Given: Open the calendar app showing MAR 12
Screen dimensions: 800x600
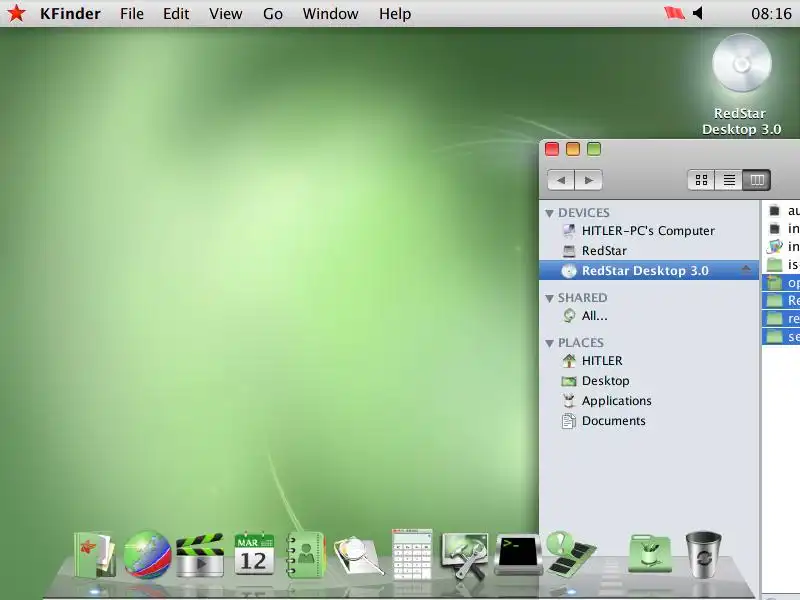Looking at the screenshot, I should coord(254,554).
